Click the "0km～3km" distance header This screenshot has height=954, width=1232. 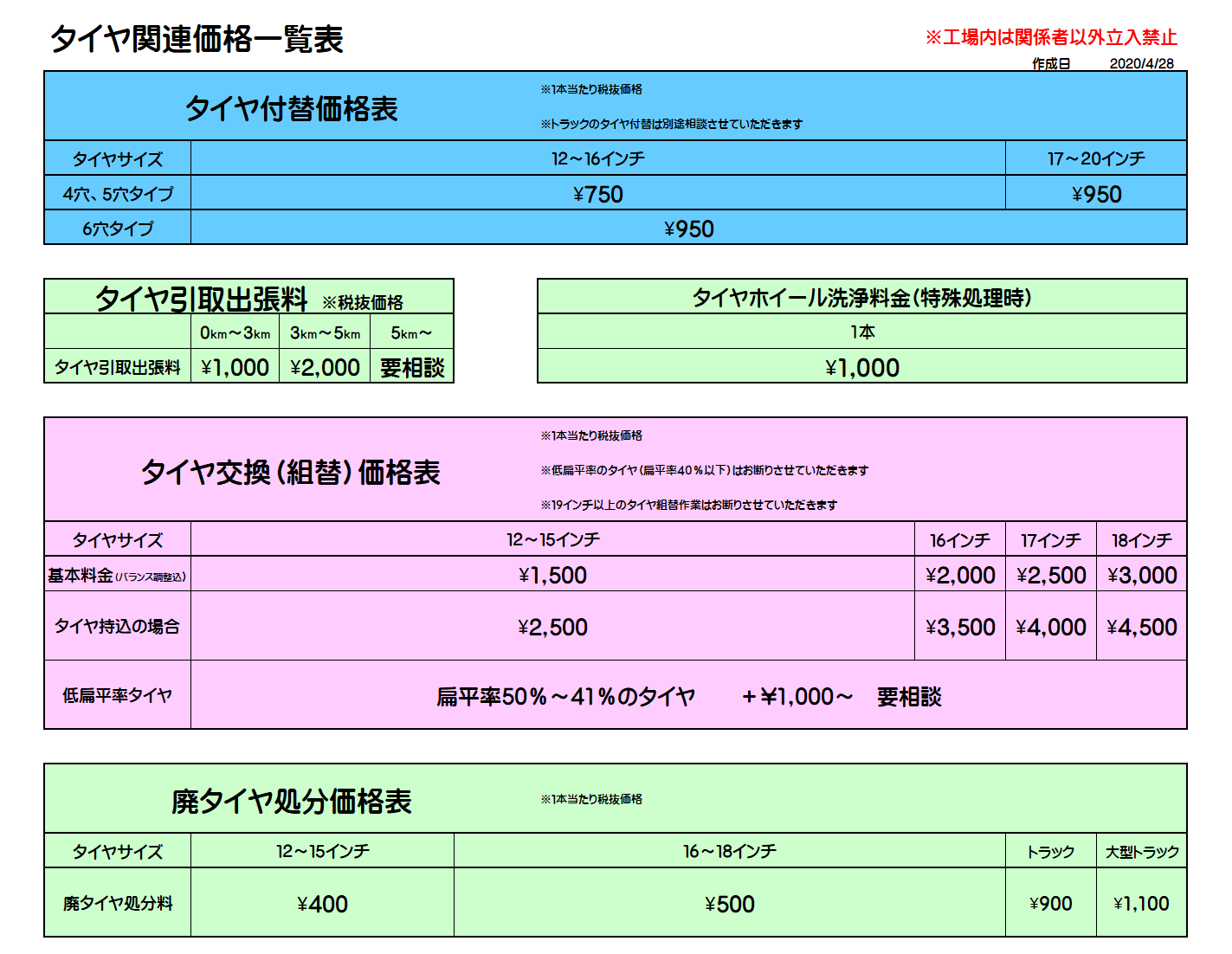click(235, 333)
